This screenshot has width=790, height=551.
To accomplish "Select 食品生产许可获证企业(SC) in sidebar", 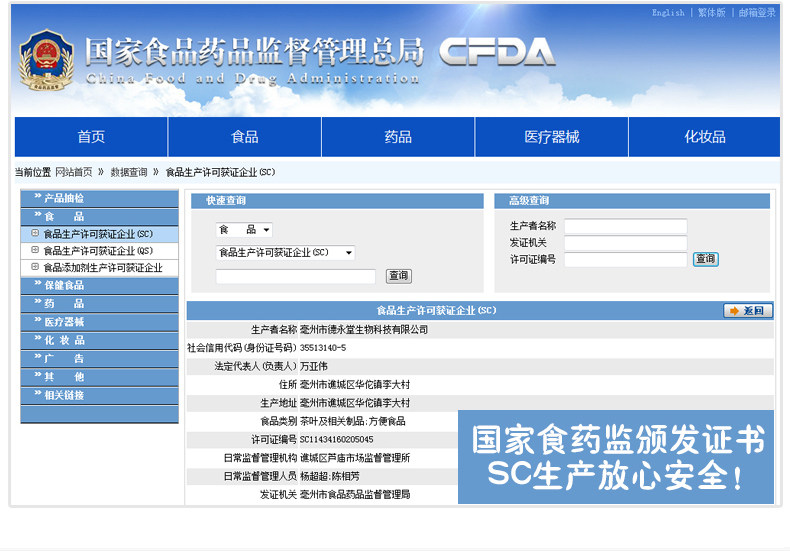I will (98, 234).
